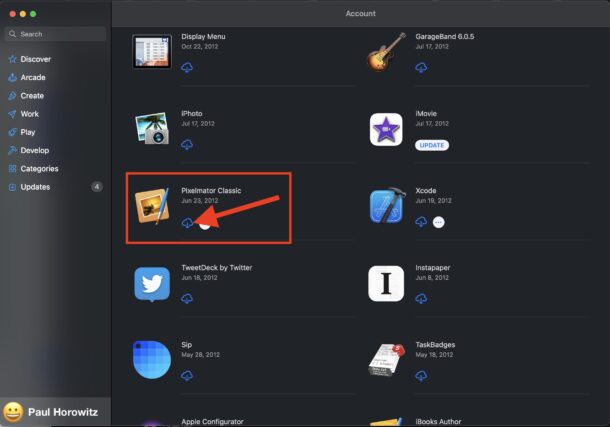Download GarageBand 6.0.5 via cloud icon
This screenshot has width=610, height=427.
(421, 67)
